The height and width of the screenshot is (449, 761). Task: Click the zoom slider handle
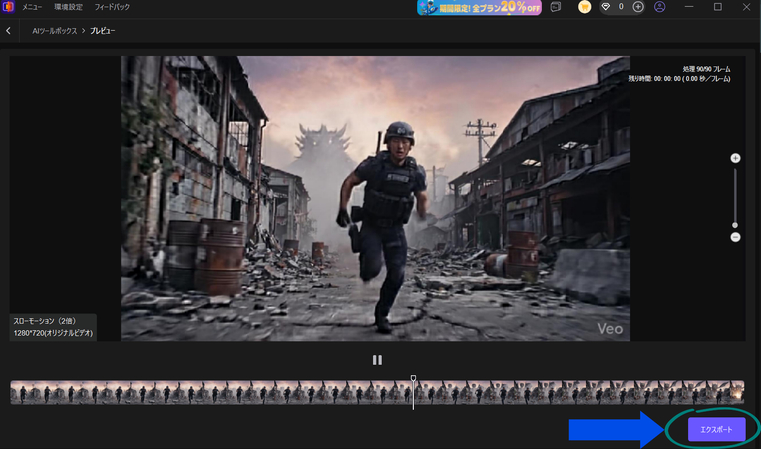[735, 225]
